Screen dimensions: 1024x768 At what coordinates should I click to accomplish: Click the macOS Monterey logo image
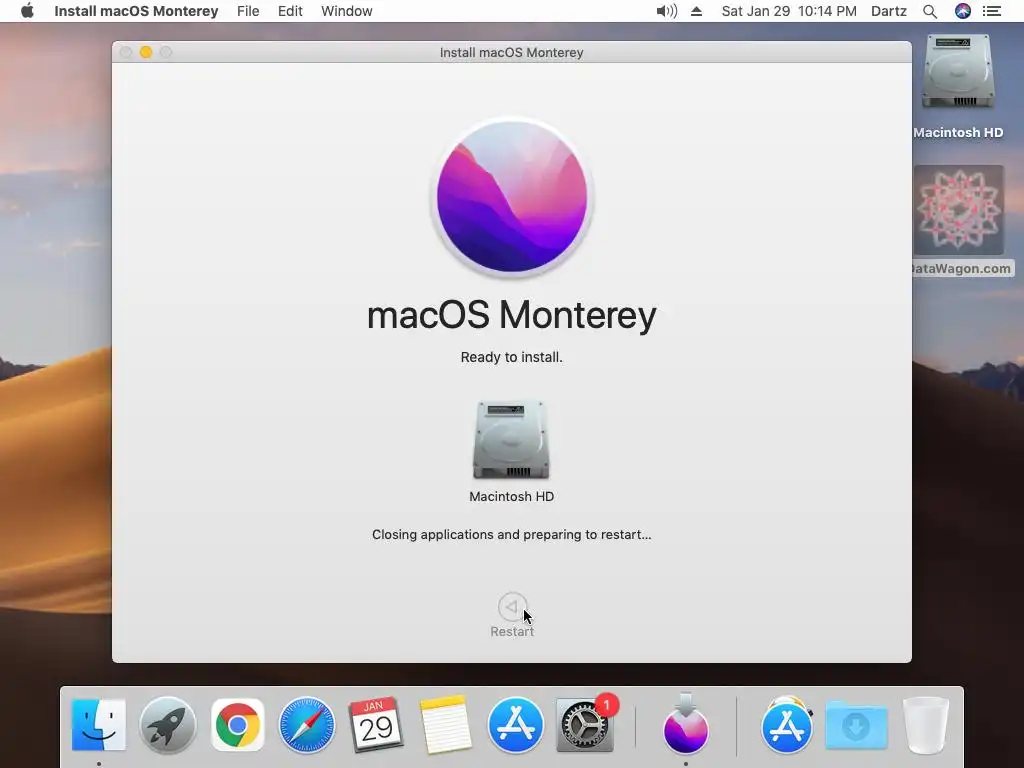click(512, 197)
